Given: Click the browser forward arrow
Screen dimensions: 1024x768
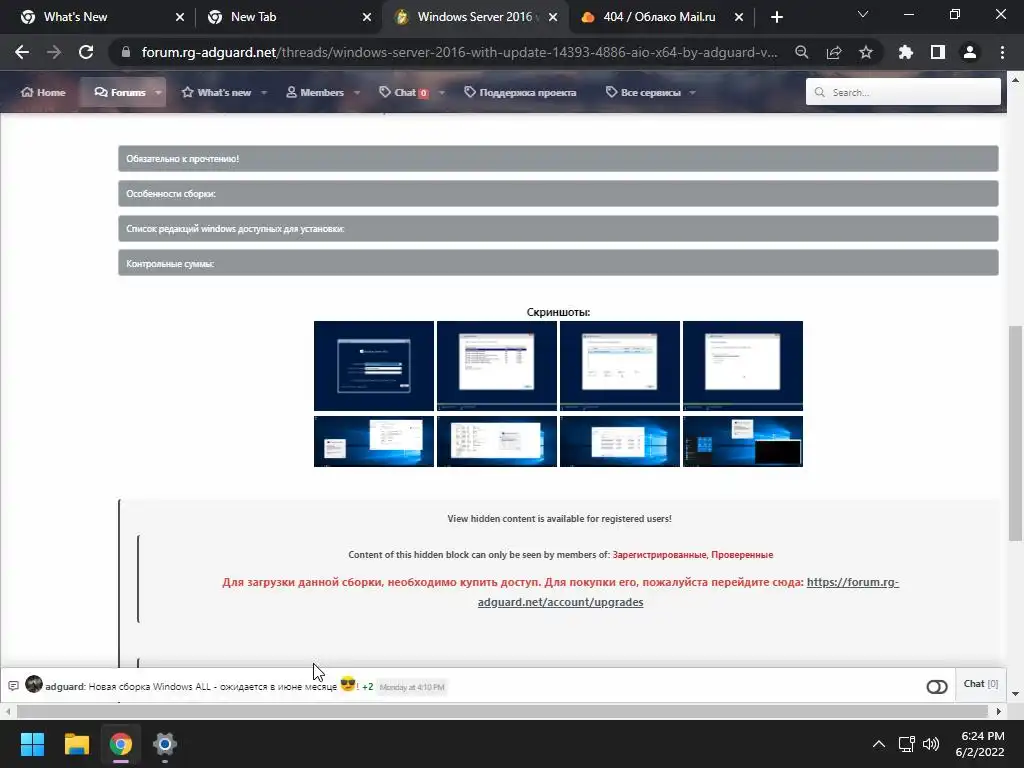Looking at the screenshot, I should [x=54, y=52].
